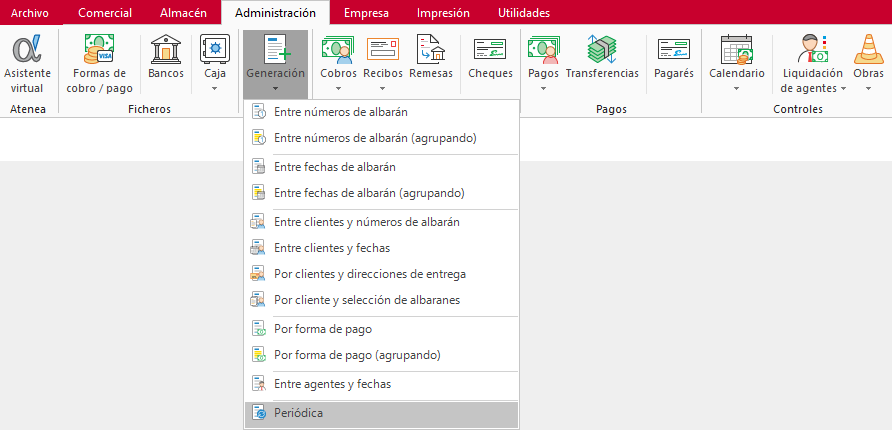Switch to the Comercial tab
Screen dimensions: 892x430
[x=105, y=13]
